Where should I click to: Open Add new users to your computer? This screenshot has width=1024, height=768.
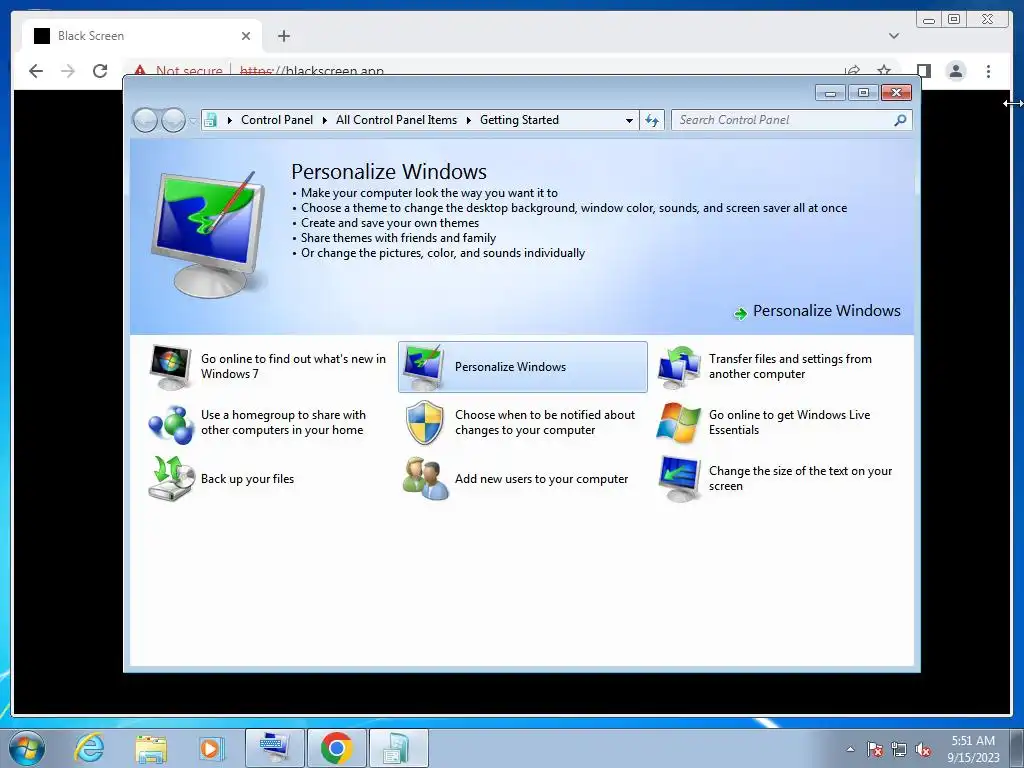click(522, 479)
